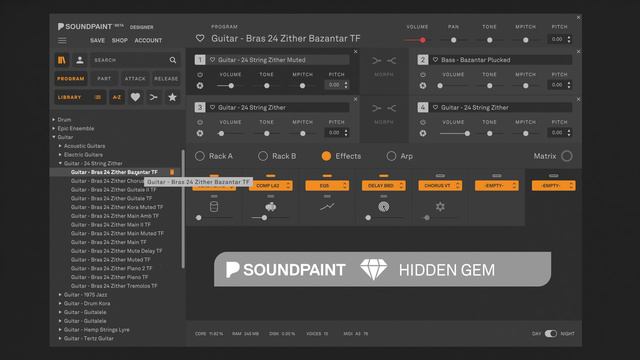Open the settings gear for part 1
640x360 pixels.
(x=200, y=86)
